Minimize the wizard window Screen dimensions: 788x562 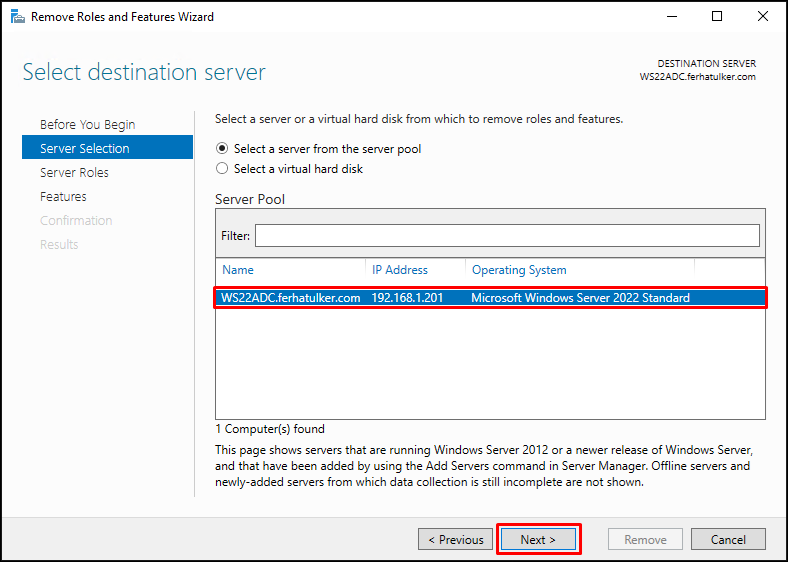tap(672, 16)
